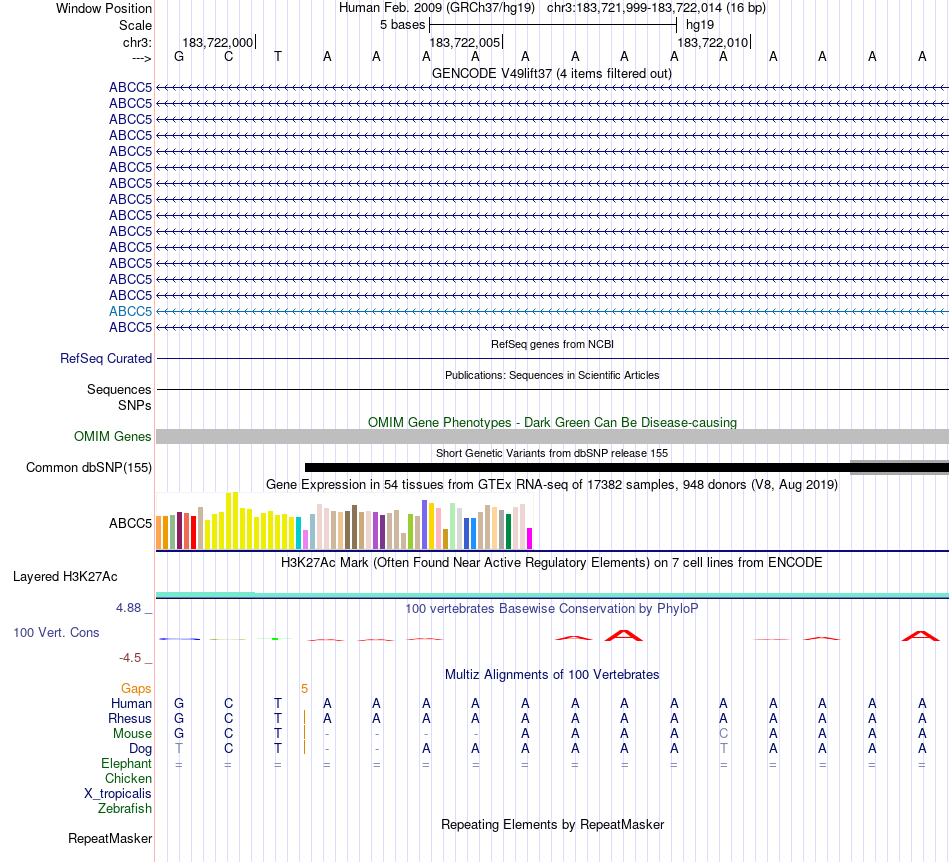Screen dimensions: 950x862
Task: Click the green PhyloP mark under base T
Action: tap(275, 639)
